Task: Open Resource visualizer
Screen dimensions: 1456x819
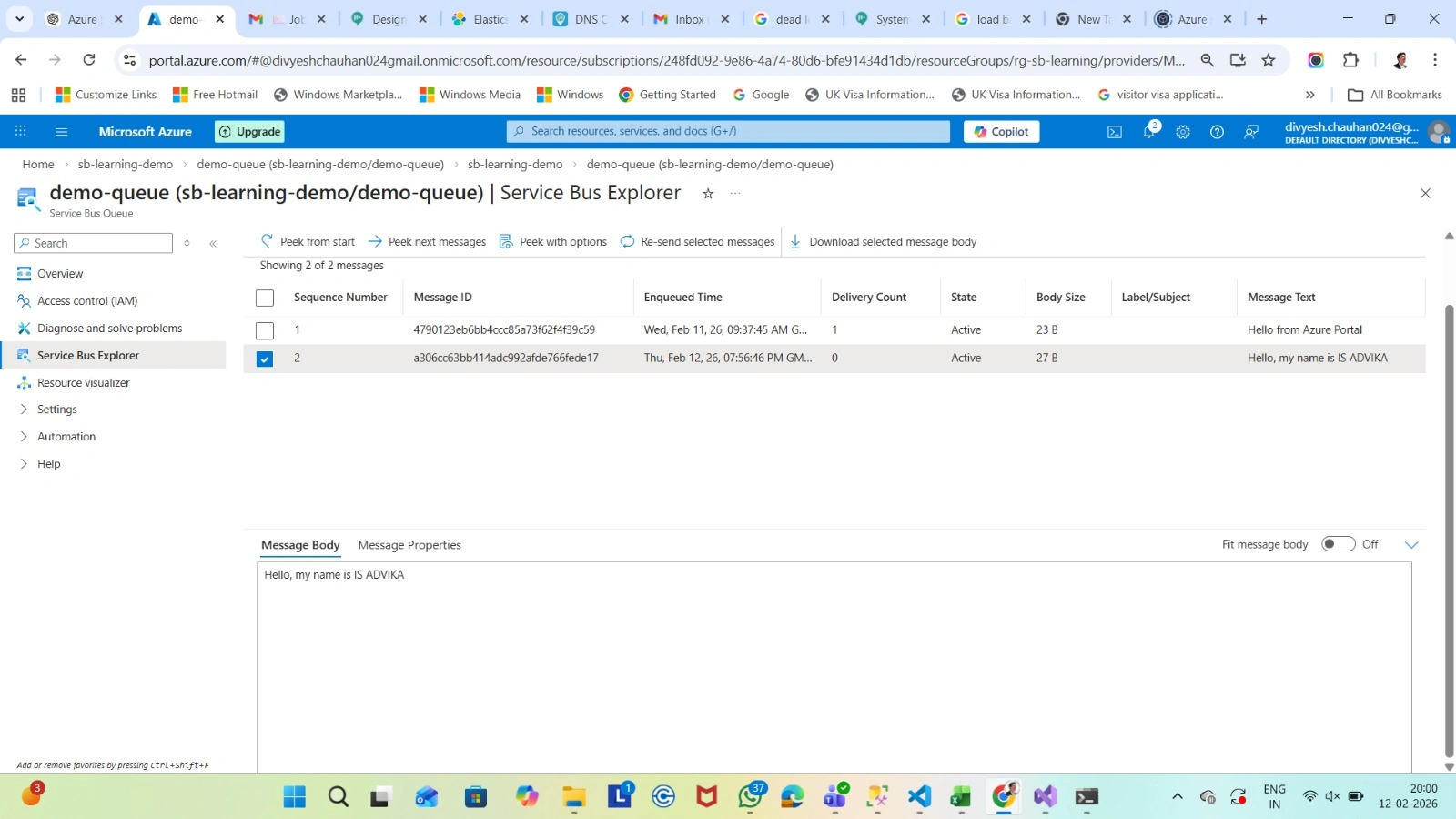Action: pos(84,383)
